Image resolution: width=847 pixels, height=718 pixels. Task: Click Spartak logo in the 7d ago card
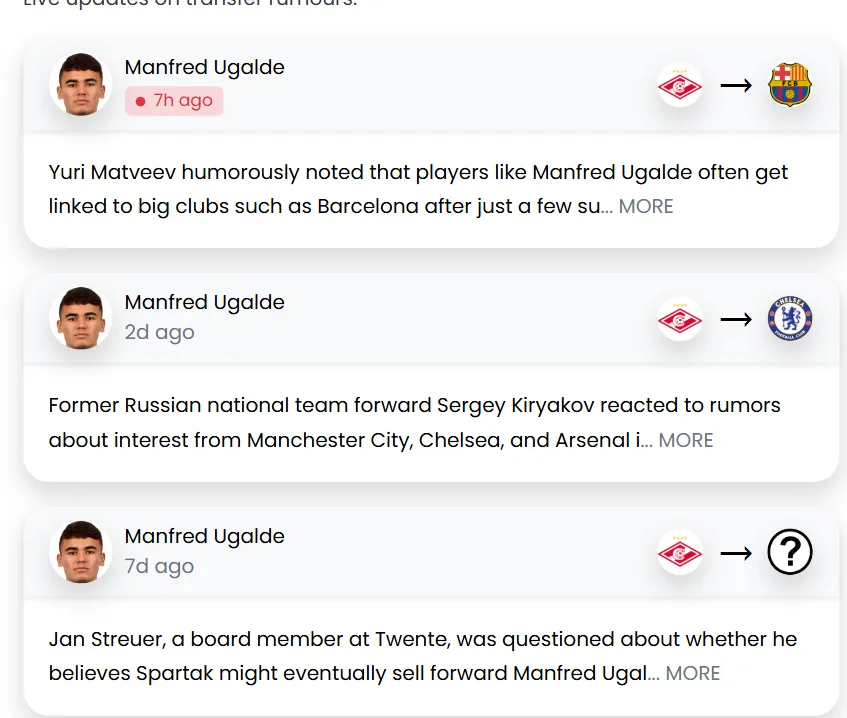pyautogui.click(x=680, y=552)
